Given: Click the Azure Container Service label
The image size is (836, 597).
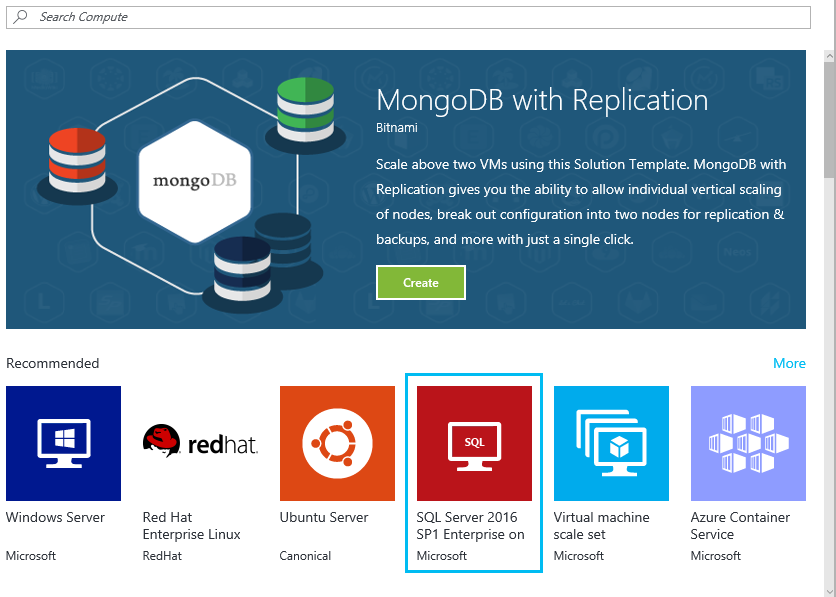Looking at the screenshot, I should (x=740, y=526).
